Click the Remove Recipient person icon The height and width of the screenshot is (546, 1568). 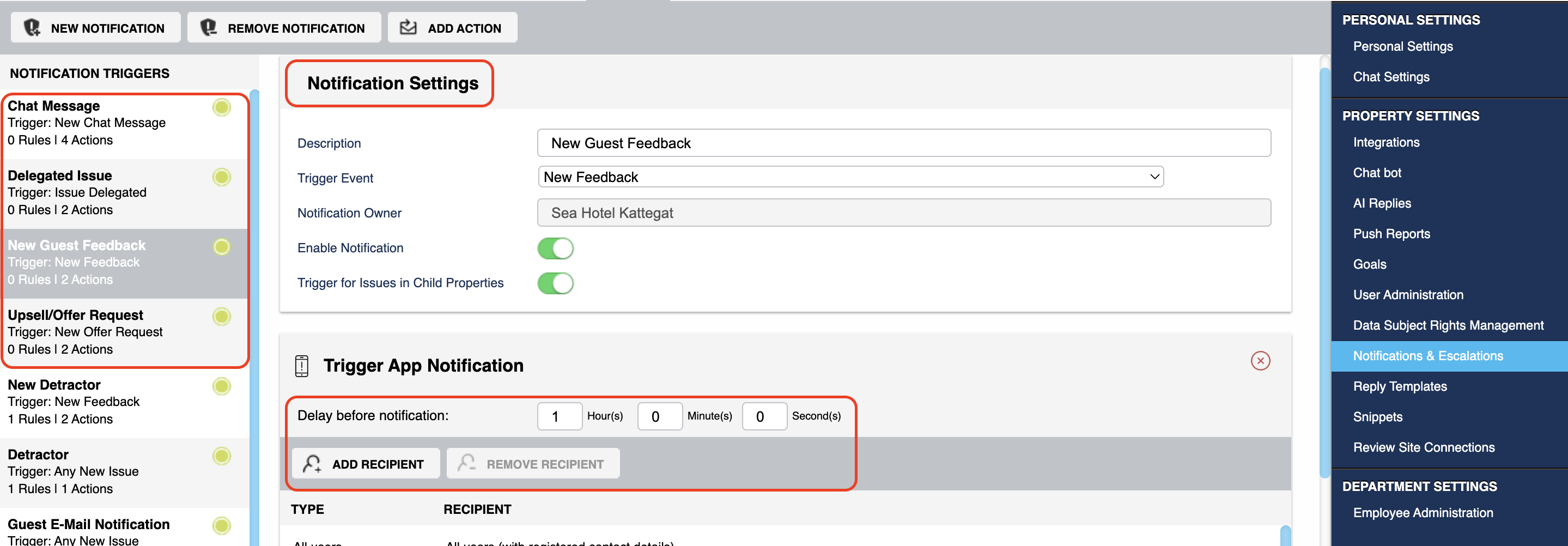point(466,463)
